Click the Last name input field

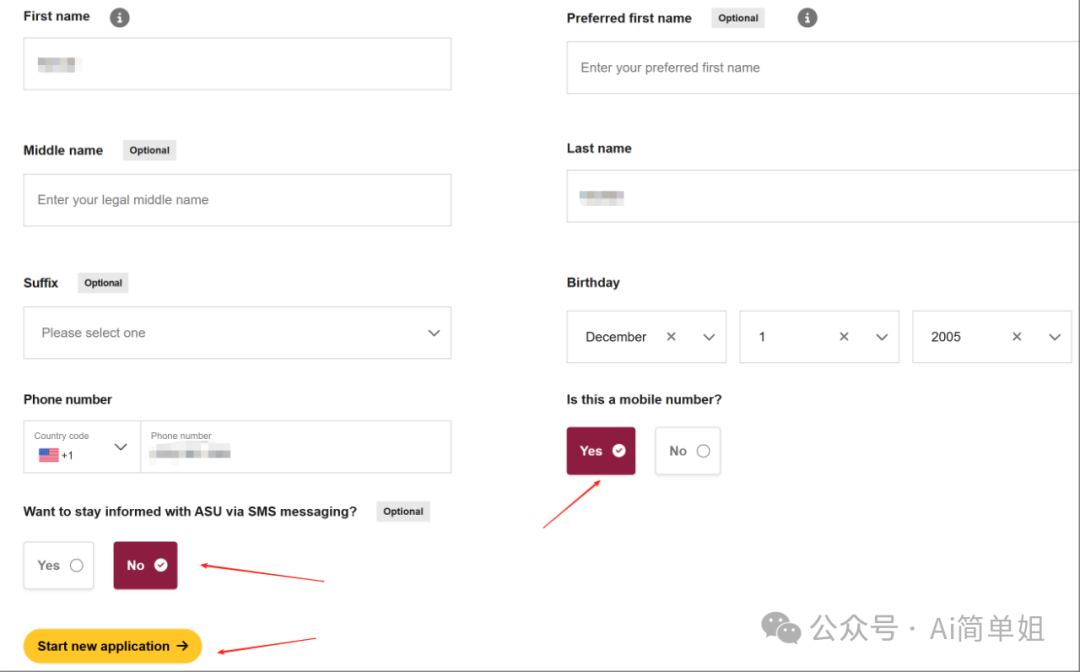pos(820,196)
